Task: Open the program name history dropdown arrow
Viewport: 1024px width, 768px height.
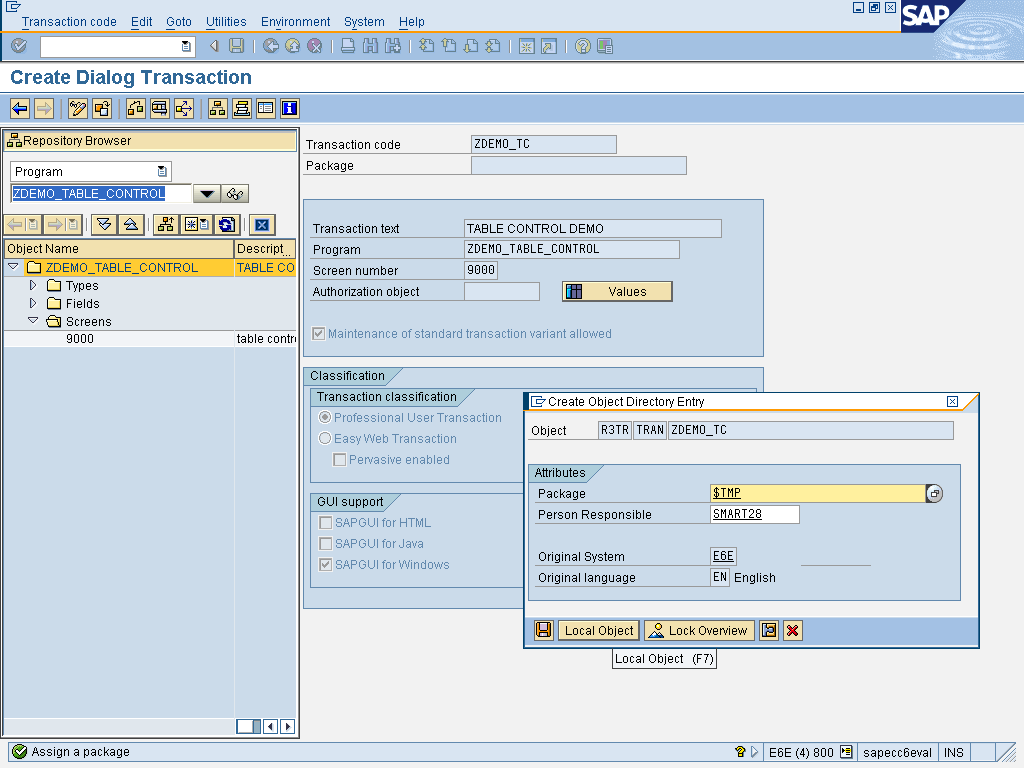Action: click(x=206, y=193)
